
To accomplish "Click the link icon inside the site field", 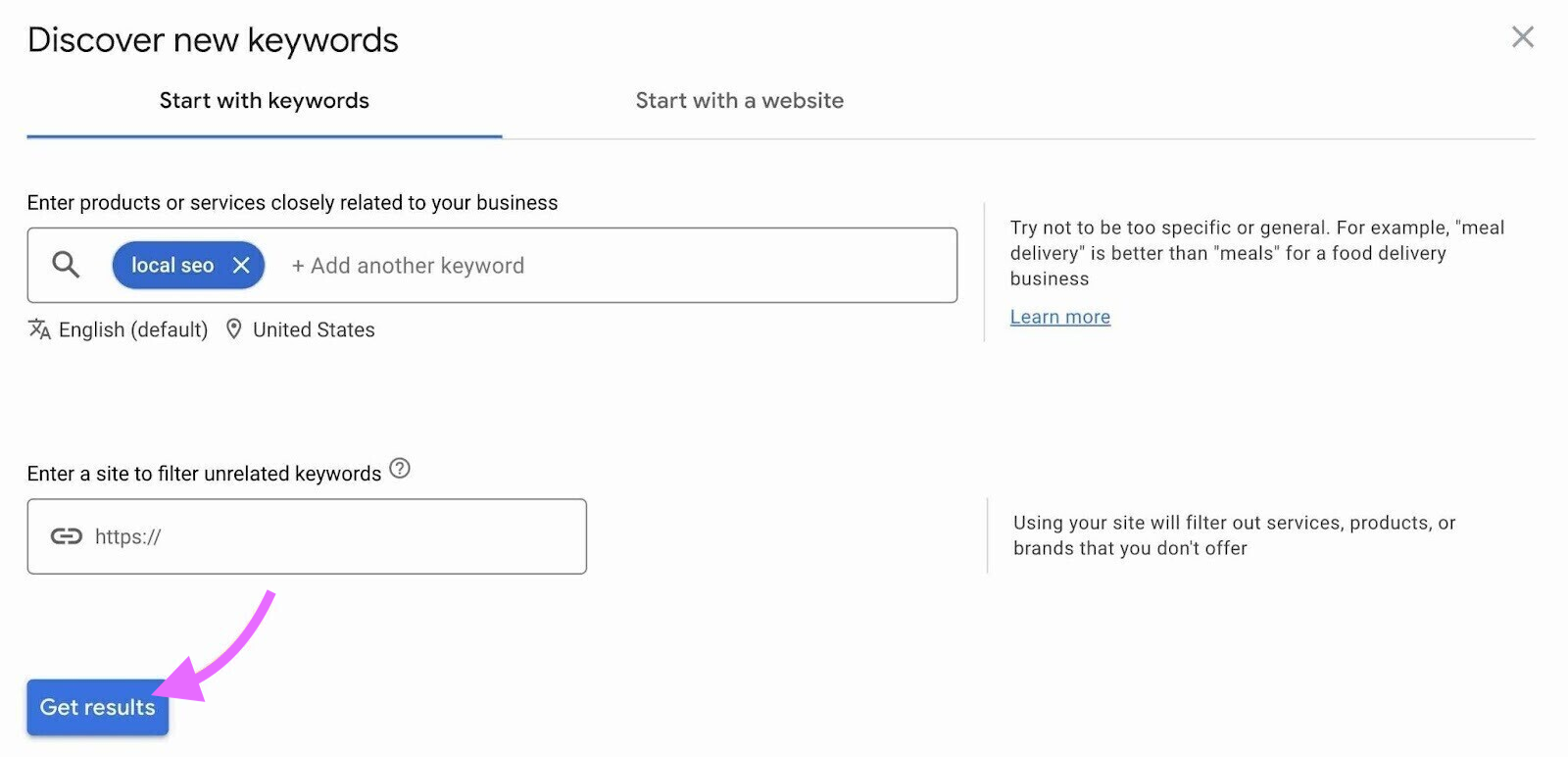I will [65, 536].
